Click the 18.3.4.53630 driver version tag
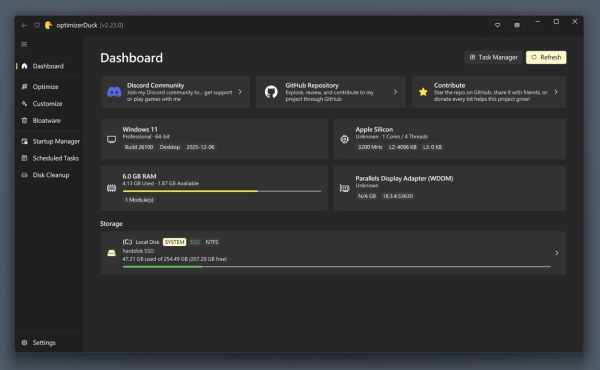Image resolution: width=600 pixels, height=370 pixels. (x=398, y=196)
